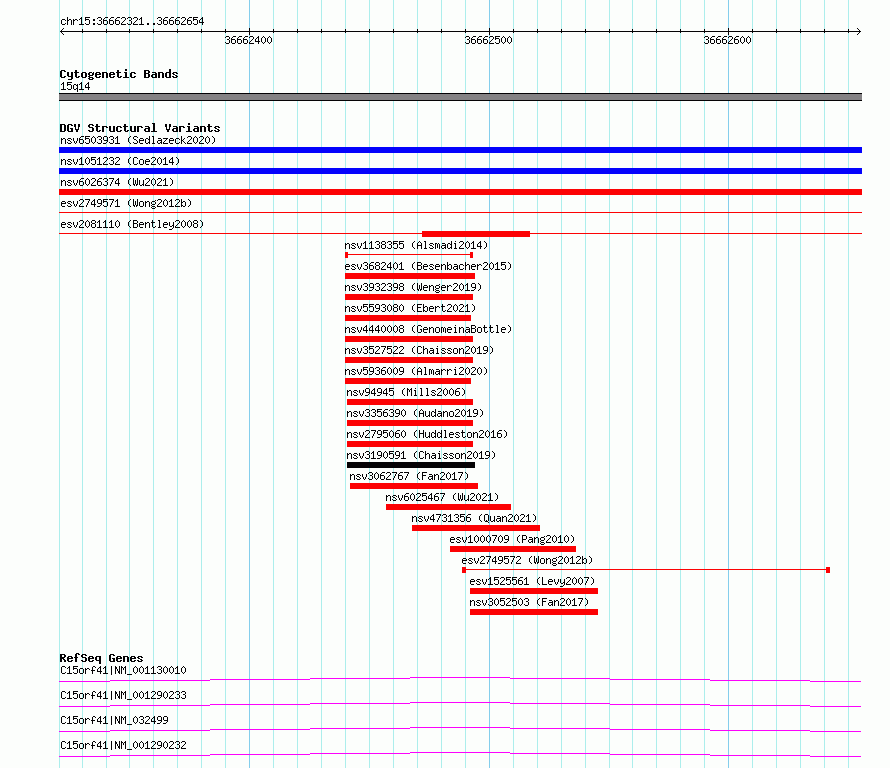Click the red bar under nsv4731356
This screenshot has width=890, height=768.
point(476,528)
